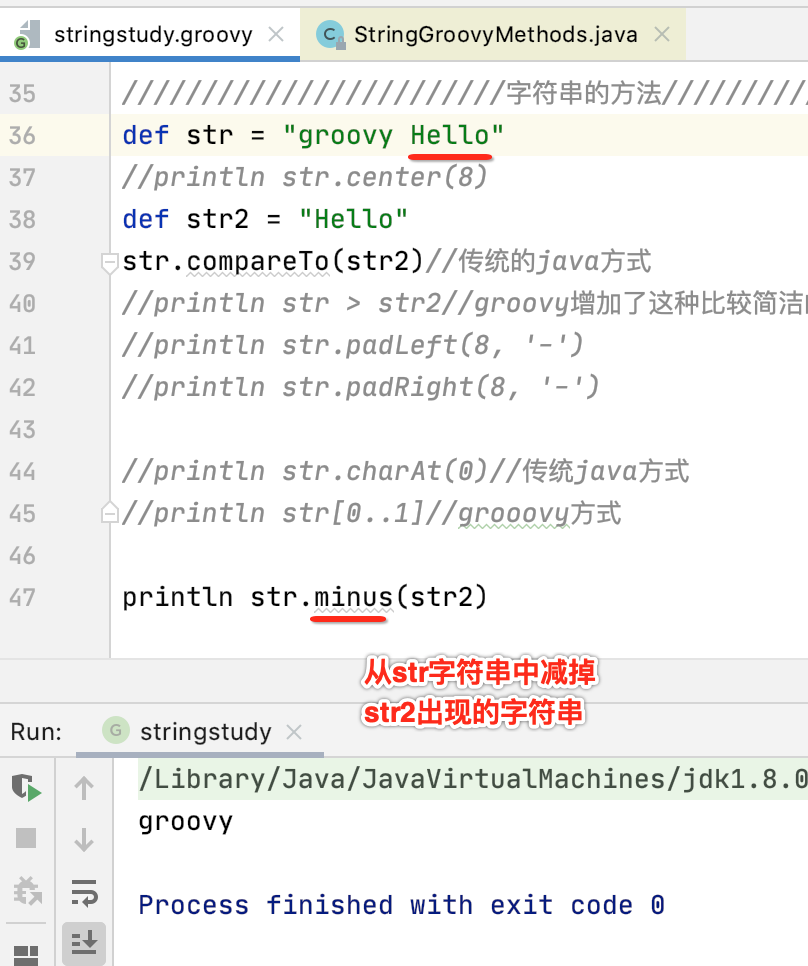Stop the running process
Viewport: 808px width, 966px height.
26,838
